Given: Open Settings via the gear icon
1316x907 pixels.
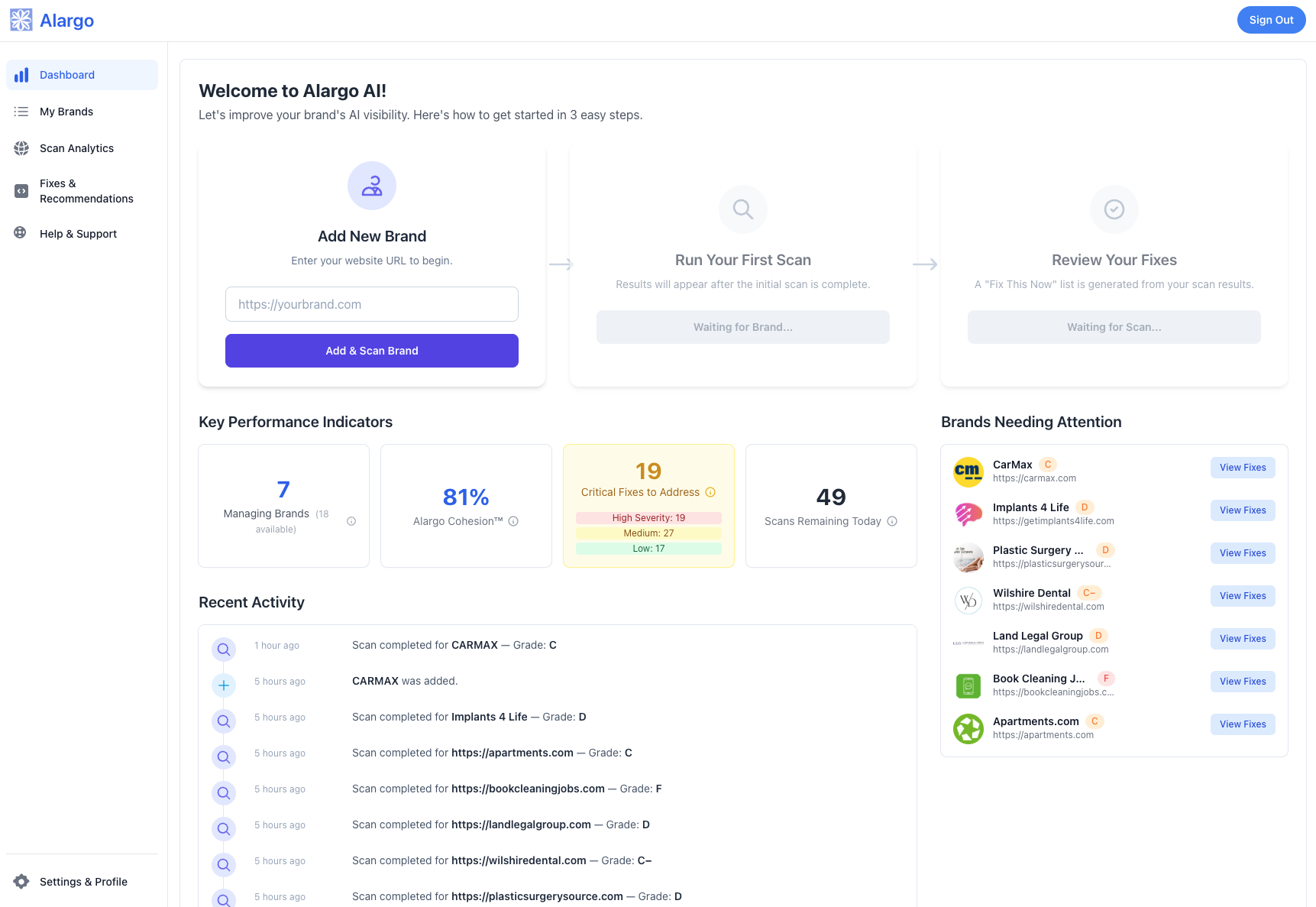Looking at the screenshot, I should coord(22,881).
